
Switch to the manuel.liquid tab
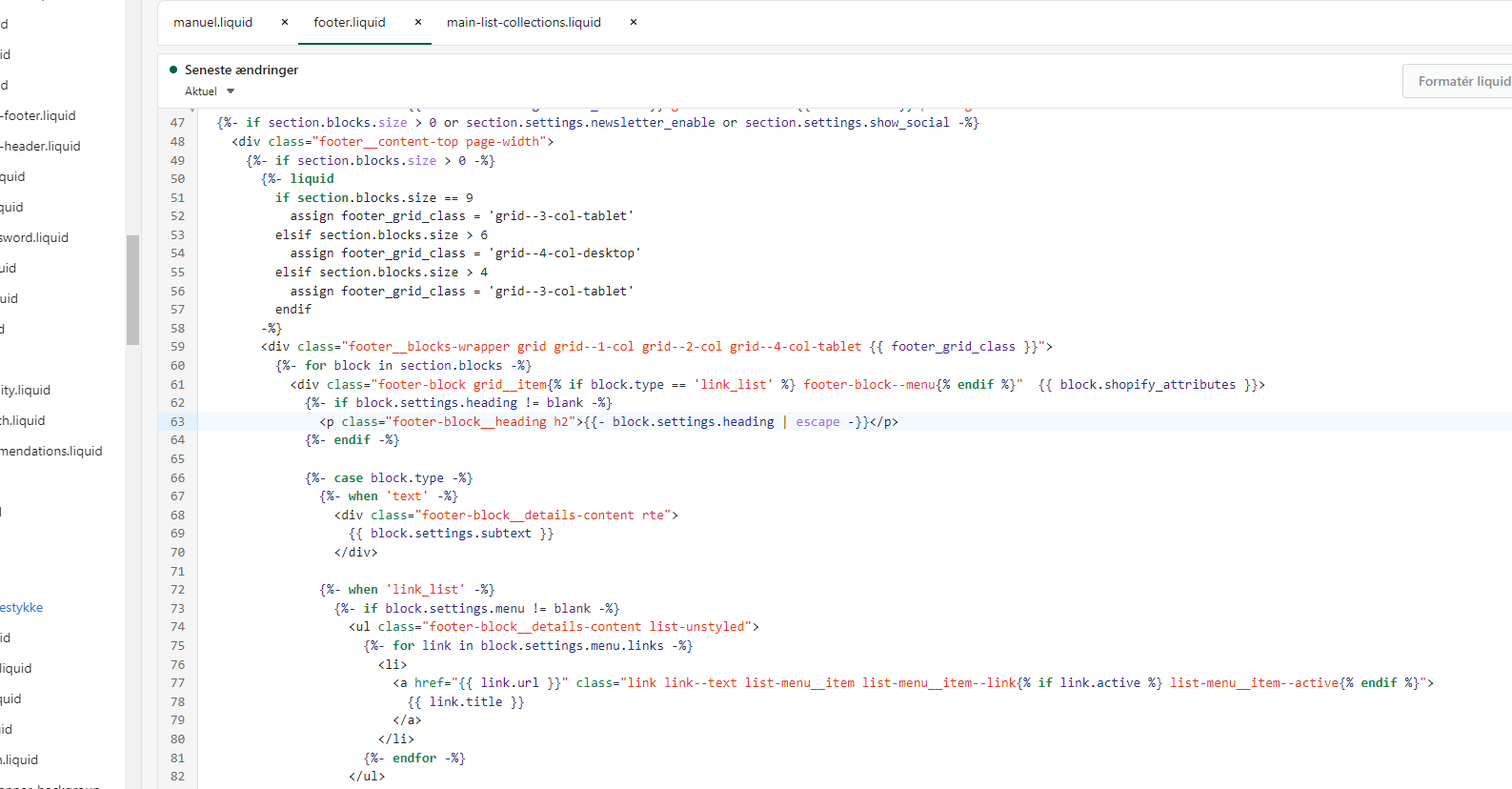click(213, 22)
